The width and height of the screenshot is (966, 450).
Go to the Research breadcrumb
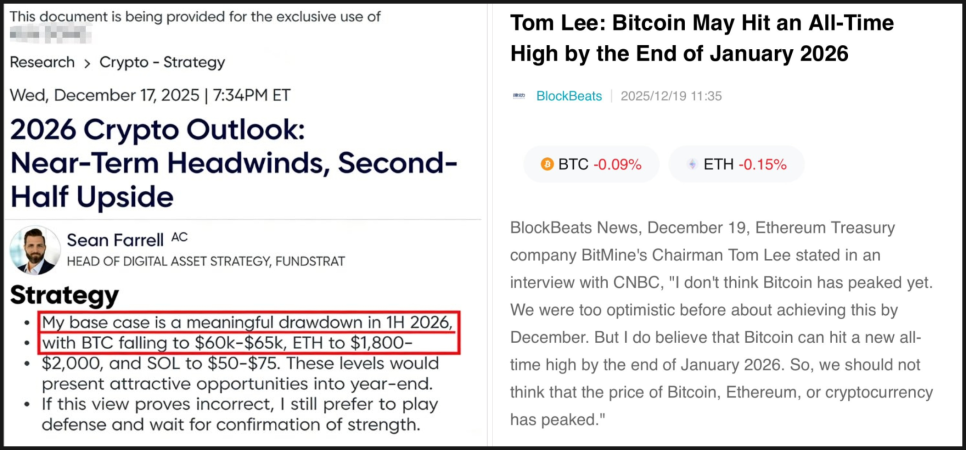coord(42,62)
